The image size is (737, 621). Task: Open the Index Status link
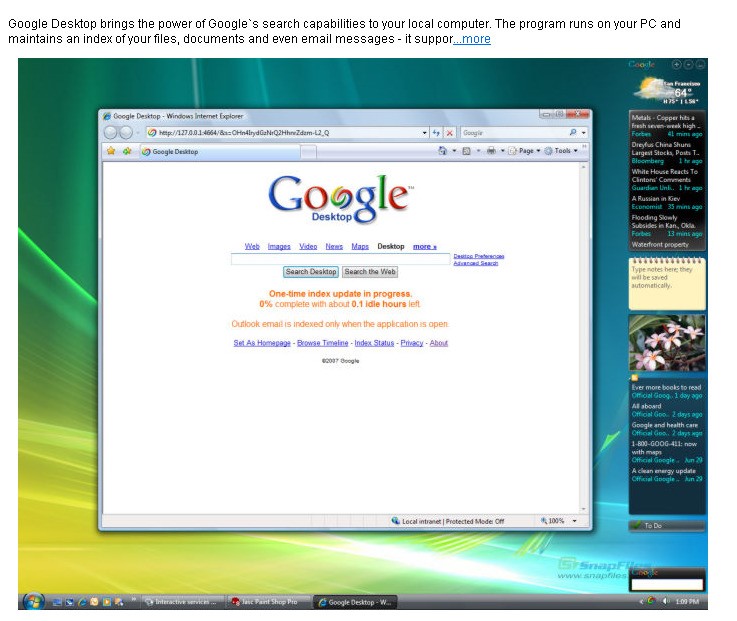coord(374,343)
